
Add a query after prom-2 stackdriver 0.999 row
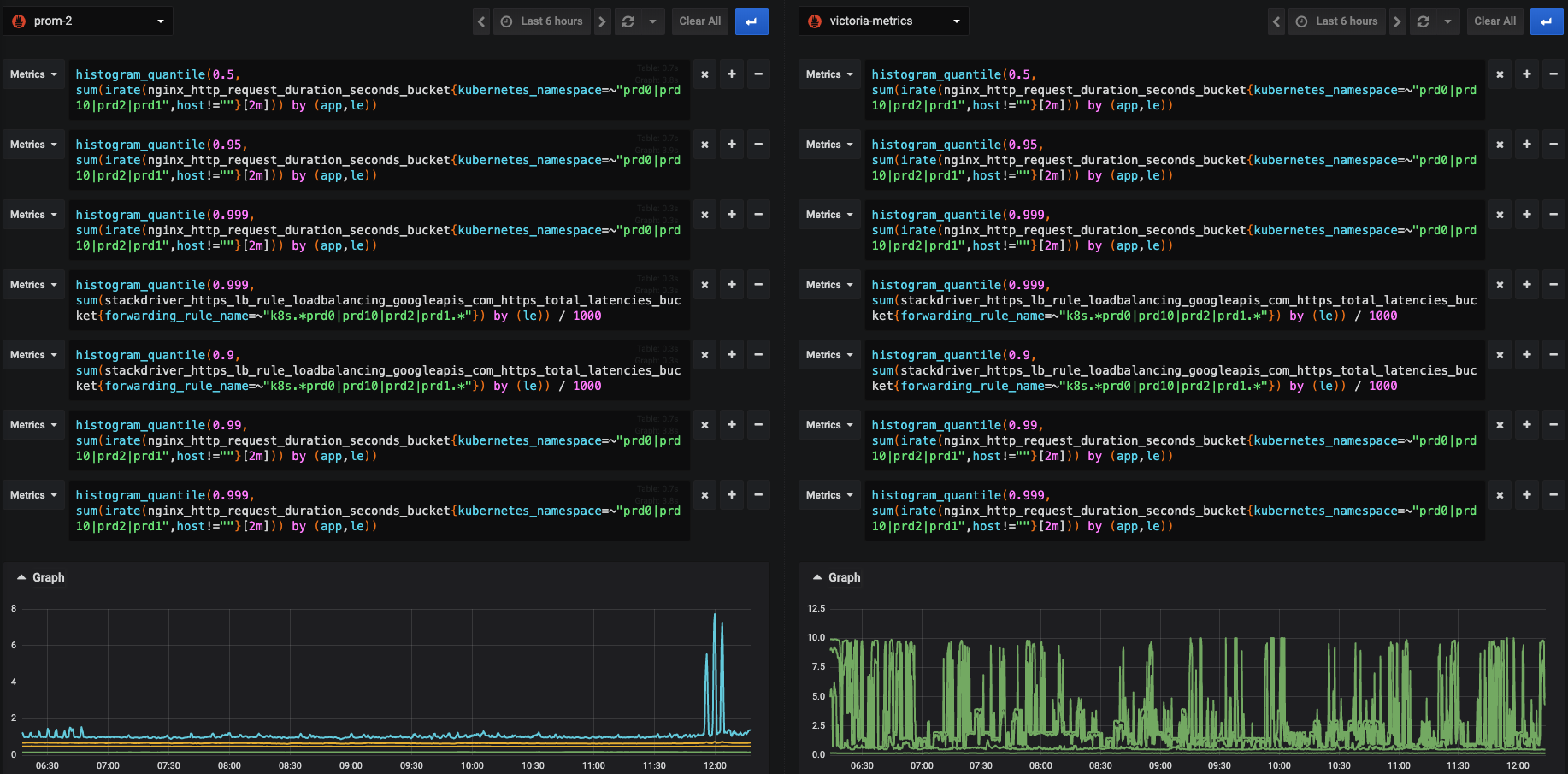coord(732,285)
